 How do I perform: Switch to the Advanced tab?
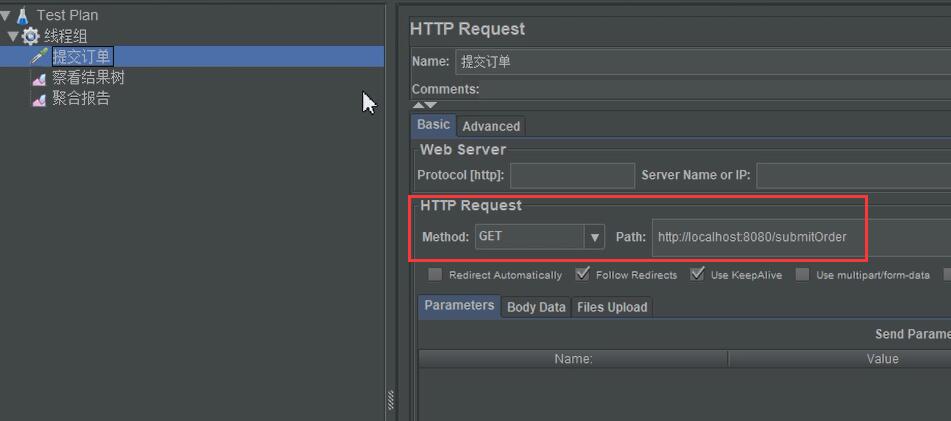tap(491, 126)
